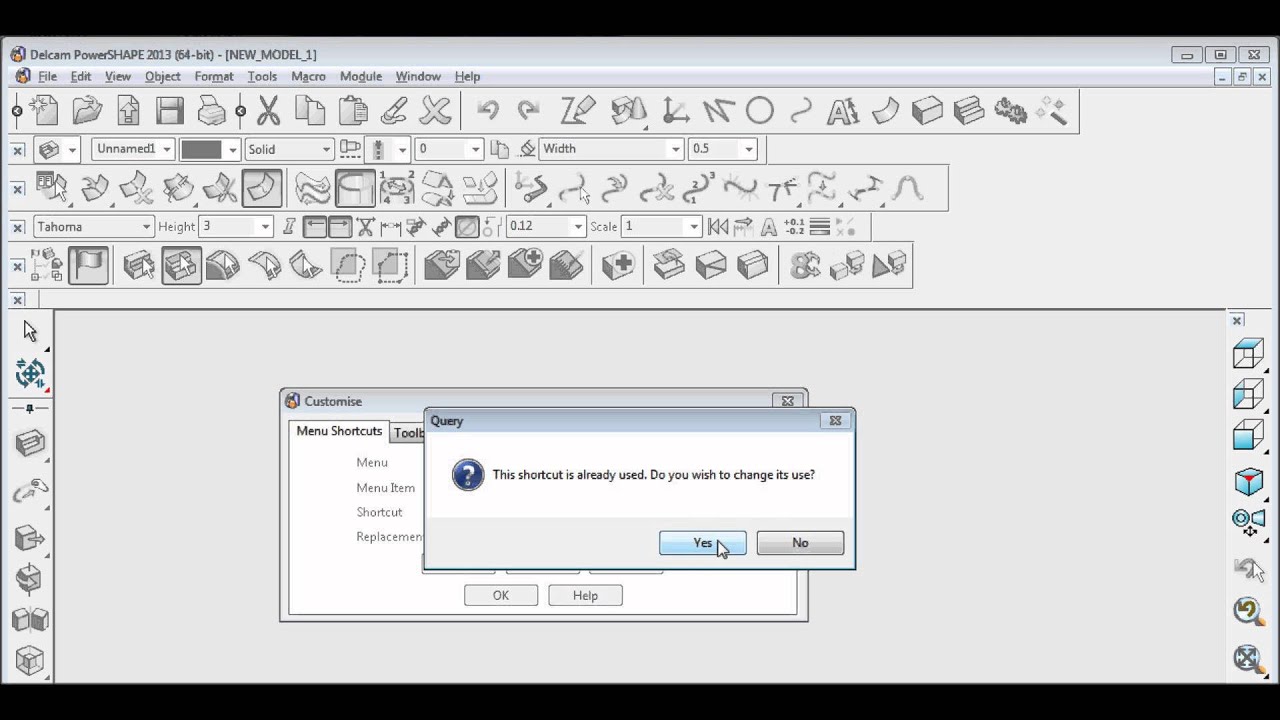Click the Cut scissors icon
This screenshot has height=720, width=1280.
pos(268,110)
